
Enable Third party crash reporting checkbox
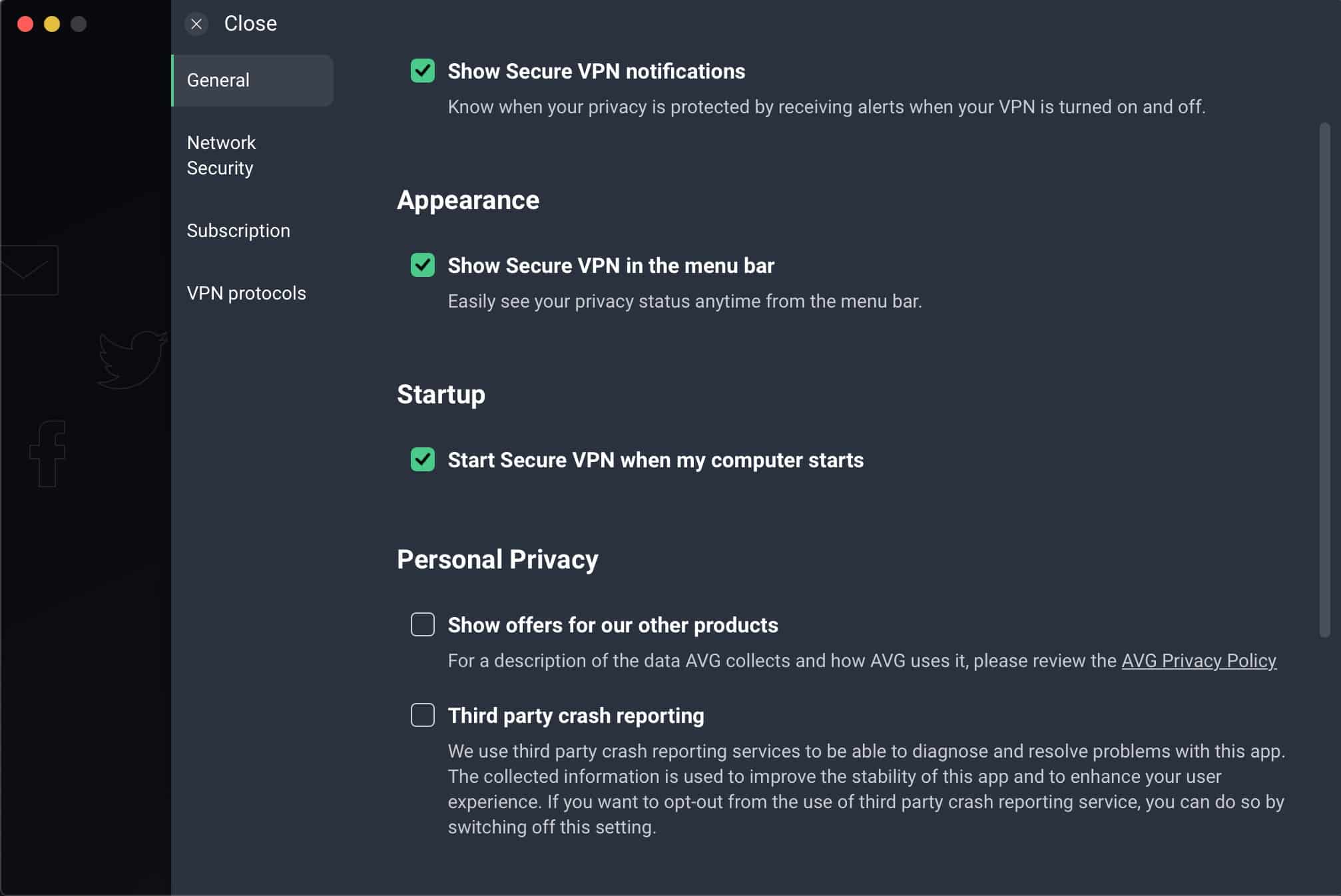pos(423,715)
